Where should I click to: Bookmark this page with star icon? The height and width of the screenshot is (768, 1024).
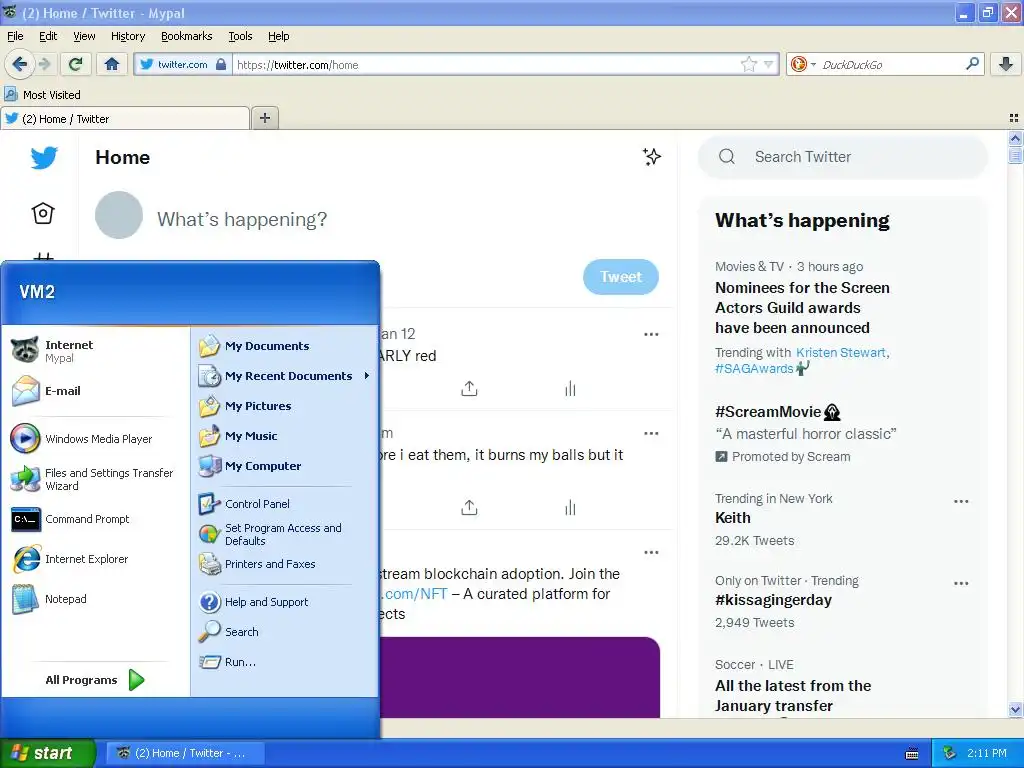pos(748,64)
